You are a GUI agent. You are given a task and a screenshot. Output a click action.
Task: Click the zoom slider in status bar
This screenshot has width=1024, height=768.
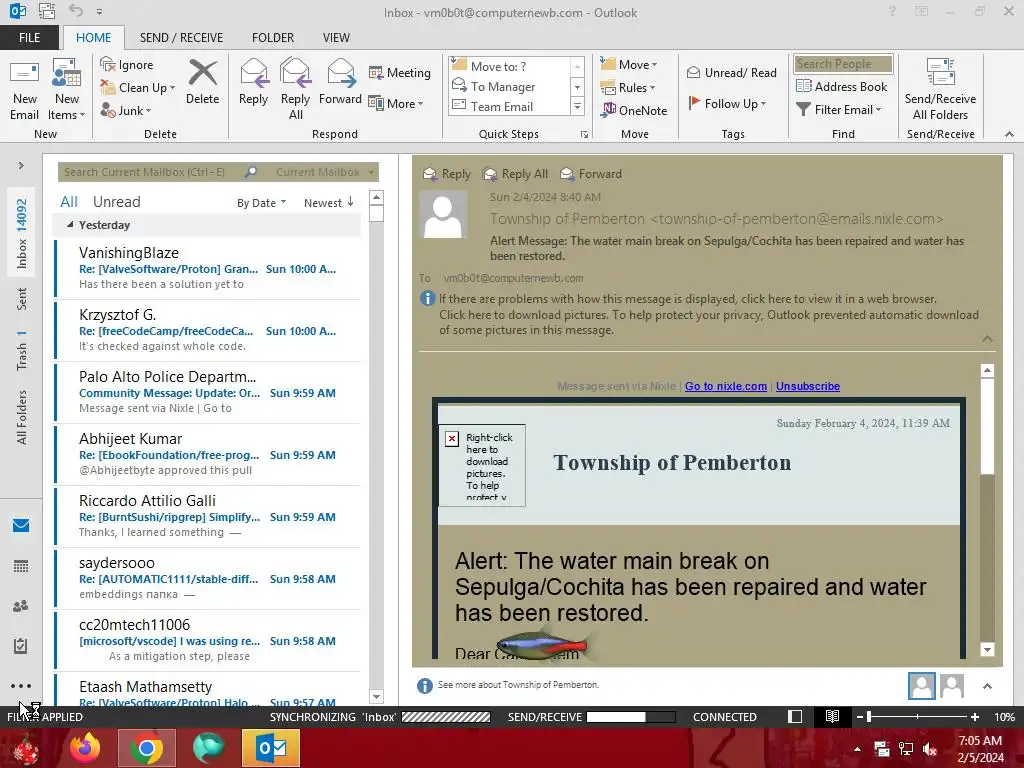coord(918,716)
